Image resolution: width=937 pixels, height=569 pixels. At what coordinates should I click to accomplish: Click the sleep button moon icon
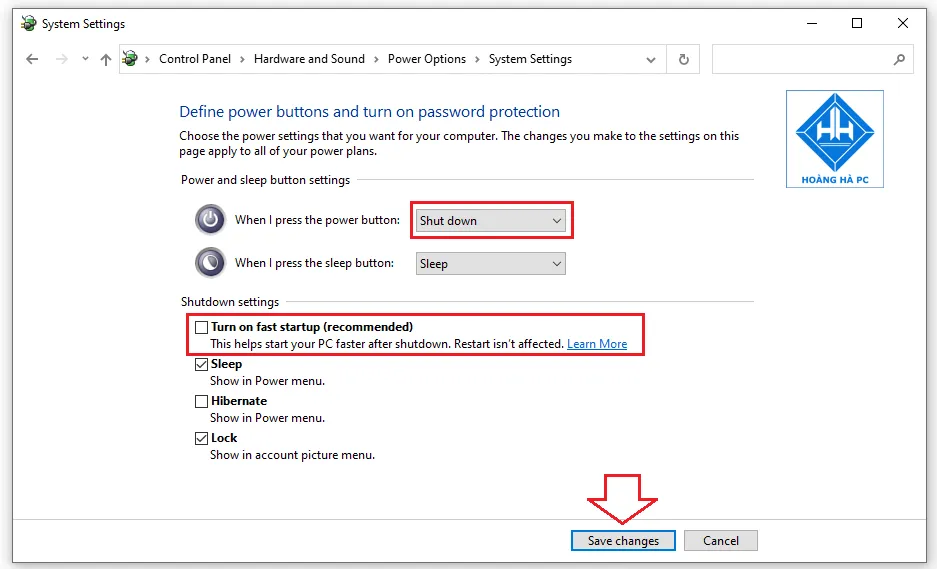210,263
